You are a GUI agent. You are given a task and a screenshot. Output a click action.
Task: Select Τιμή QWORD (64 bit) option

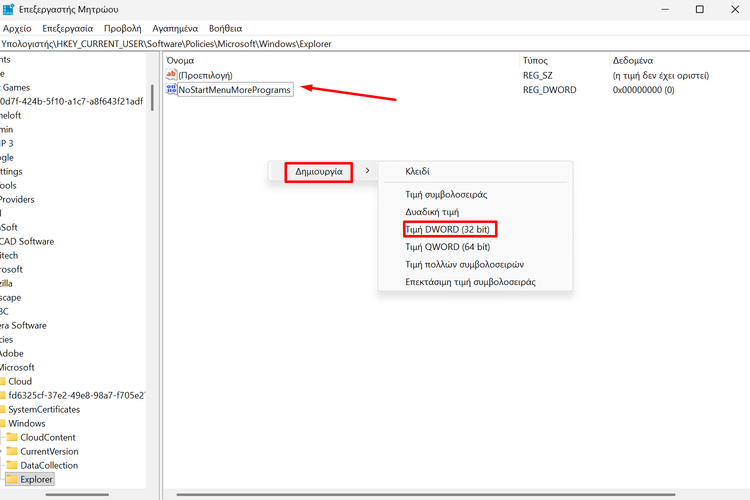tap(447, 246)
